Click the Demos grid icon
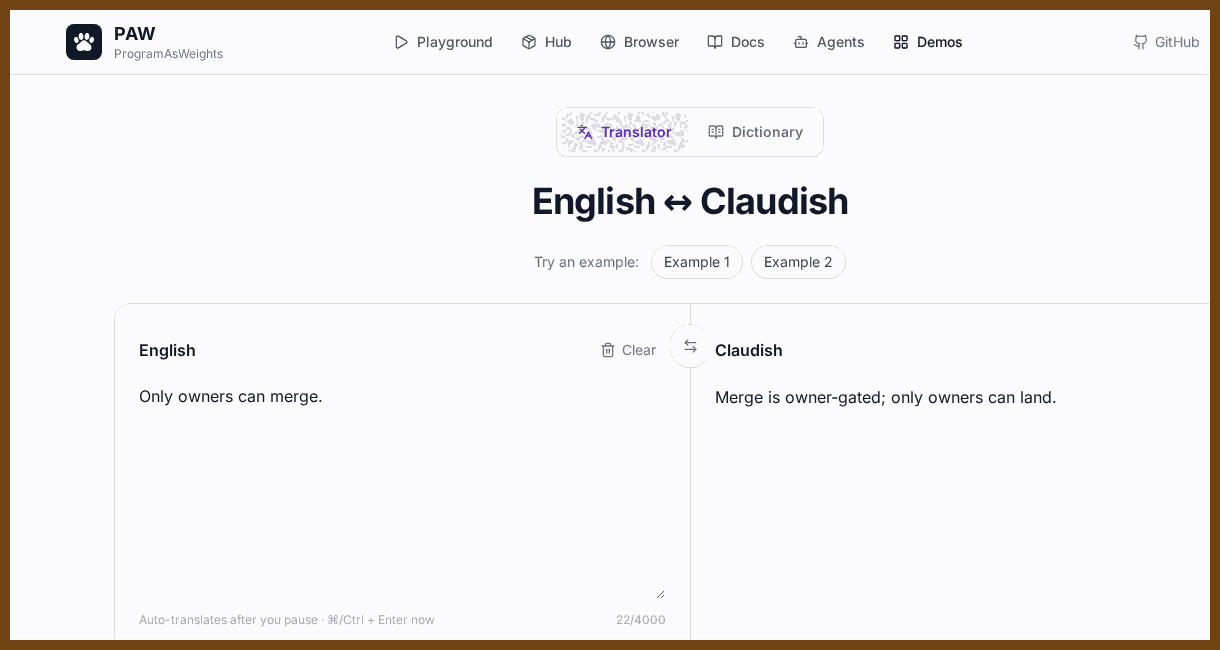 coord(901,42)
